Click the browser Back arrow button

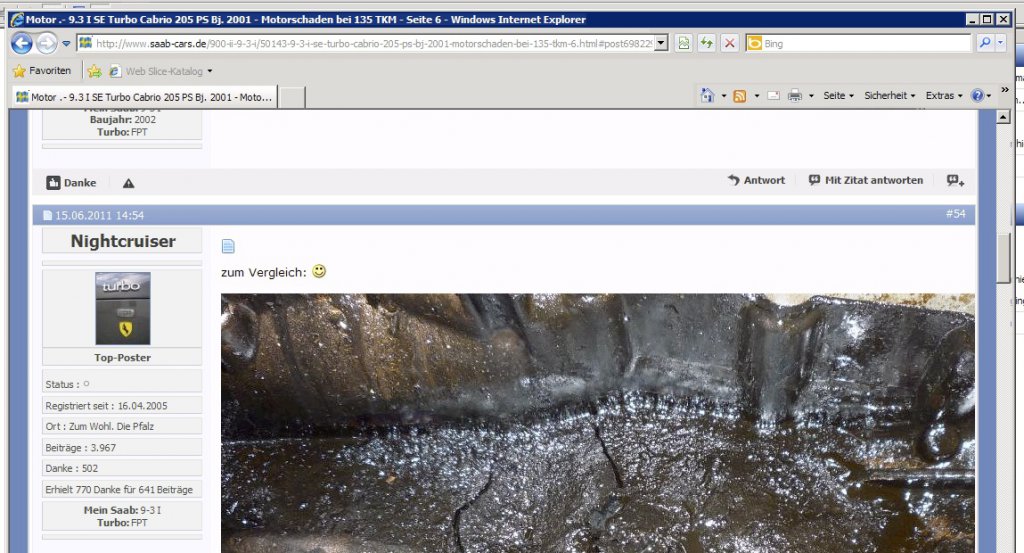pyautogui.click(x=22, y=44)
